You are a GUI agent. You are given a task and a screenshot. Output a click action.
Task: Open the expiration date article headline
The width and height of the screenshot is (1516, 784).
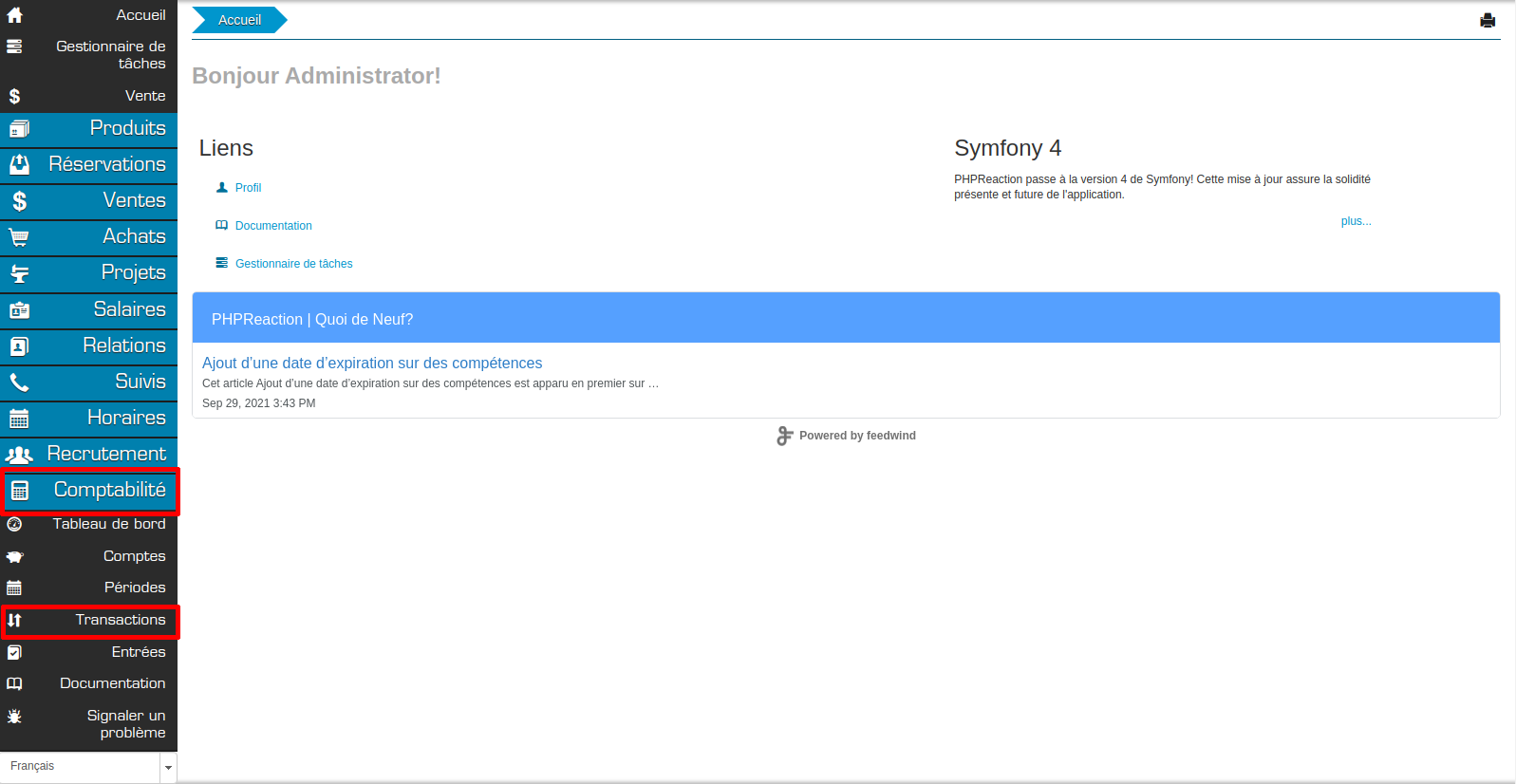pyautogui.click(x=372, y=363)
